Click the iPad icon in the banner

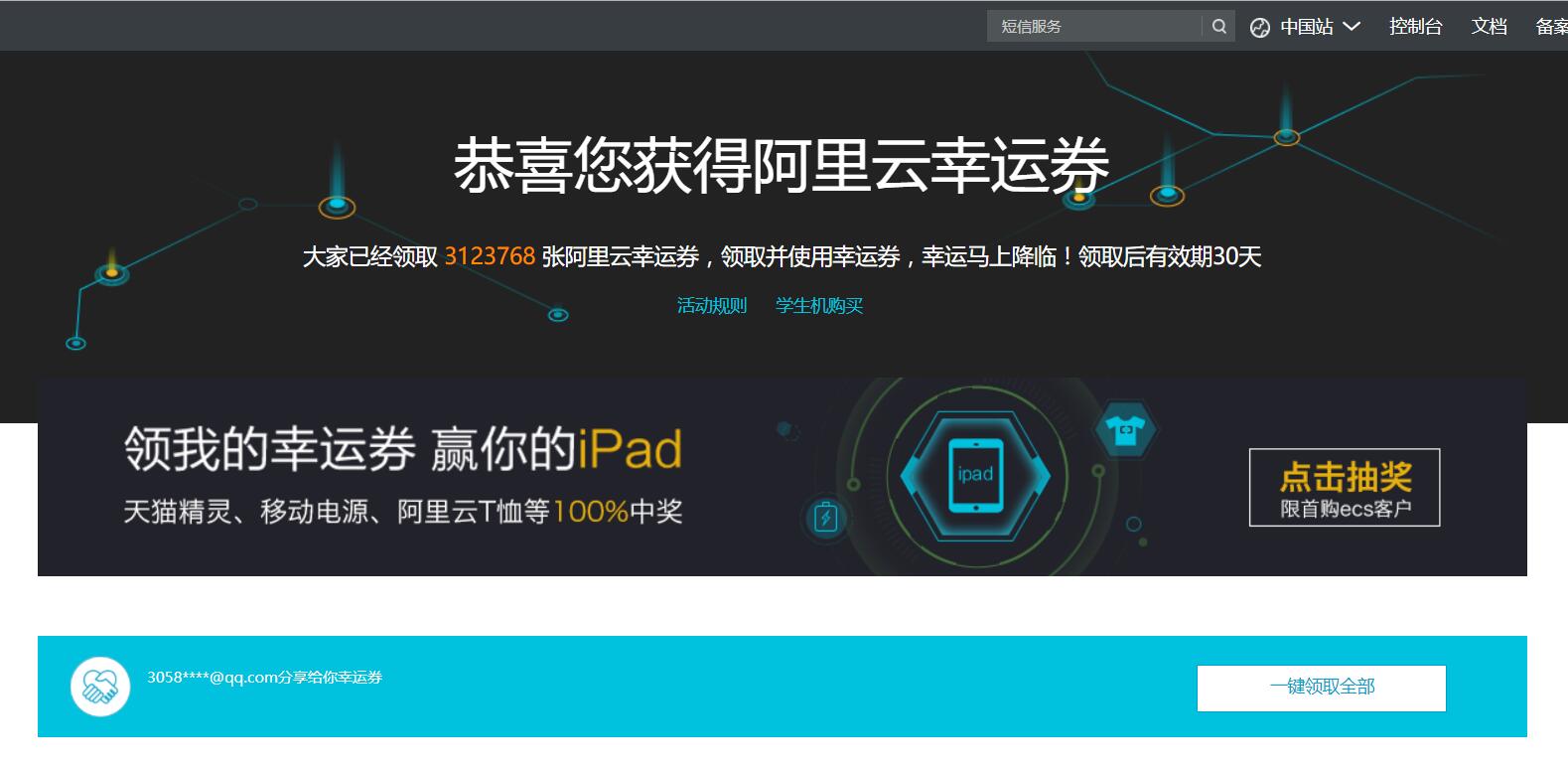coord(974,475)
